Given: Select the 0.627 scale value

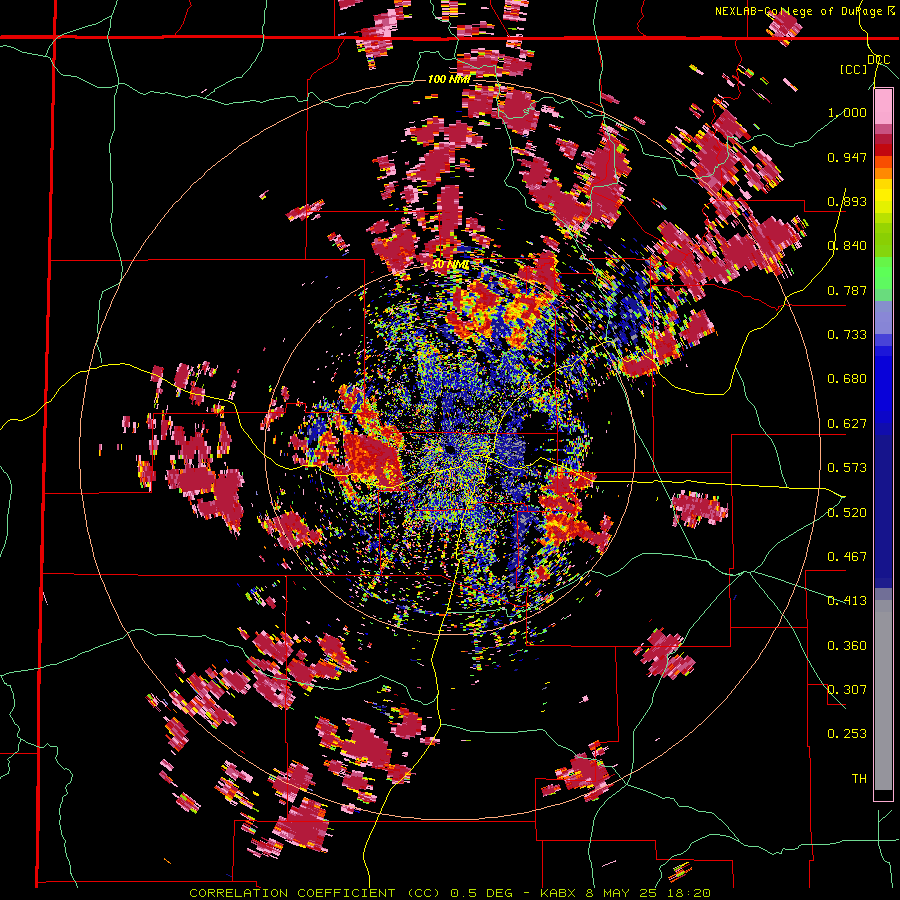Looking at the screenshot, I should click(847, 424).
